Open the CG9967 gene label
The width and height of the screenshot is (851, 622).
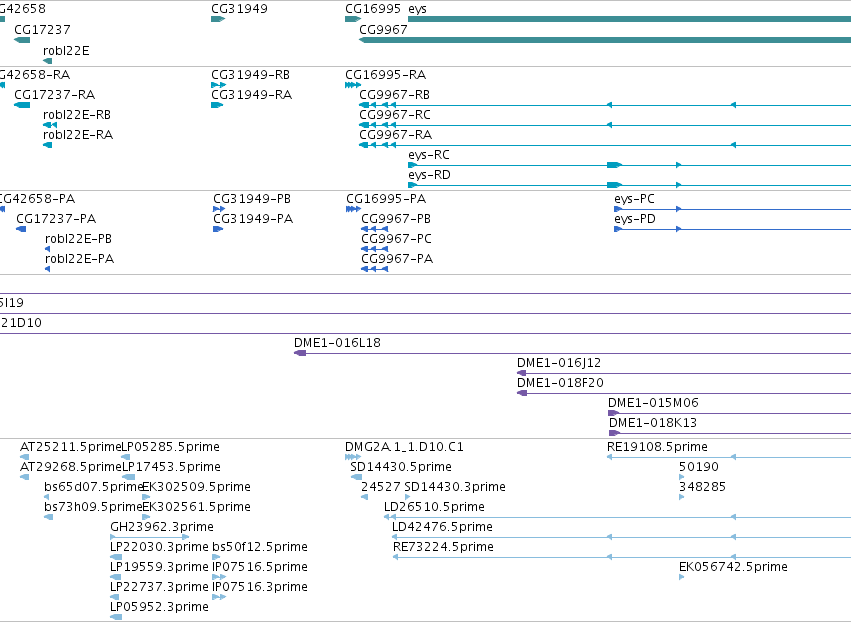[x=383, y=30]
